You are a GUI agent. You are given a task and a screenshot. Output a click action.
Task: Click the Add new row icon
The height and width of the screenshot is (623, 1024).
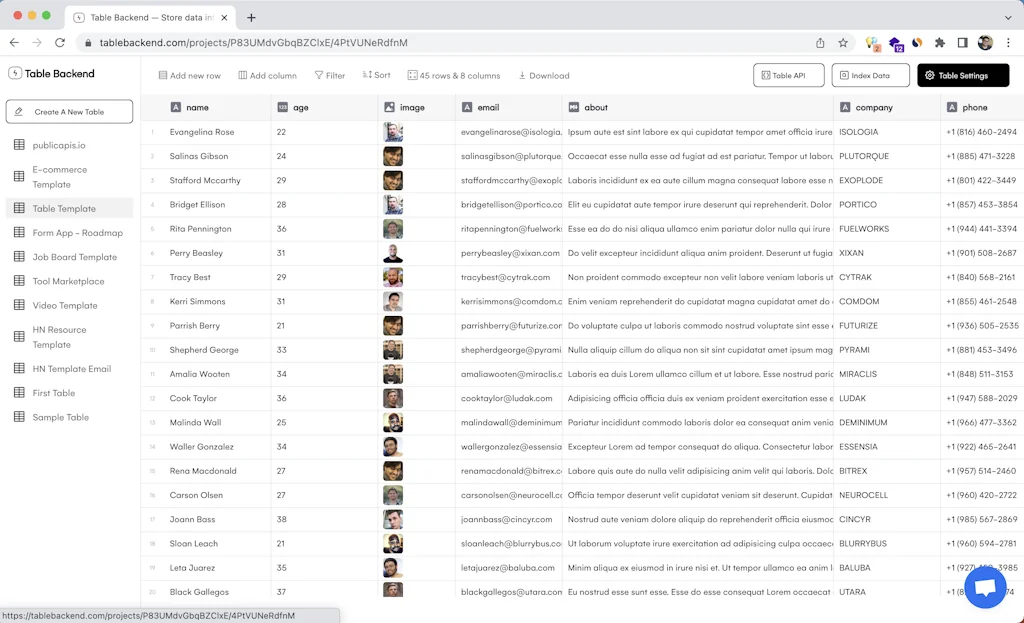click(x=161, y=75)
